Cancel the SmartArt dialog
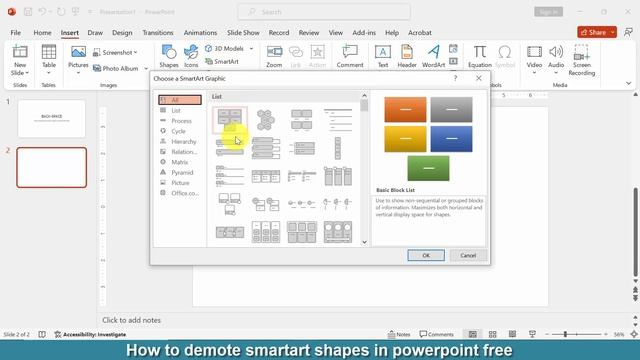This screenshot has width=640, height=360. (468, 256)
